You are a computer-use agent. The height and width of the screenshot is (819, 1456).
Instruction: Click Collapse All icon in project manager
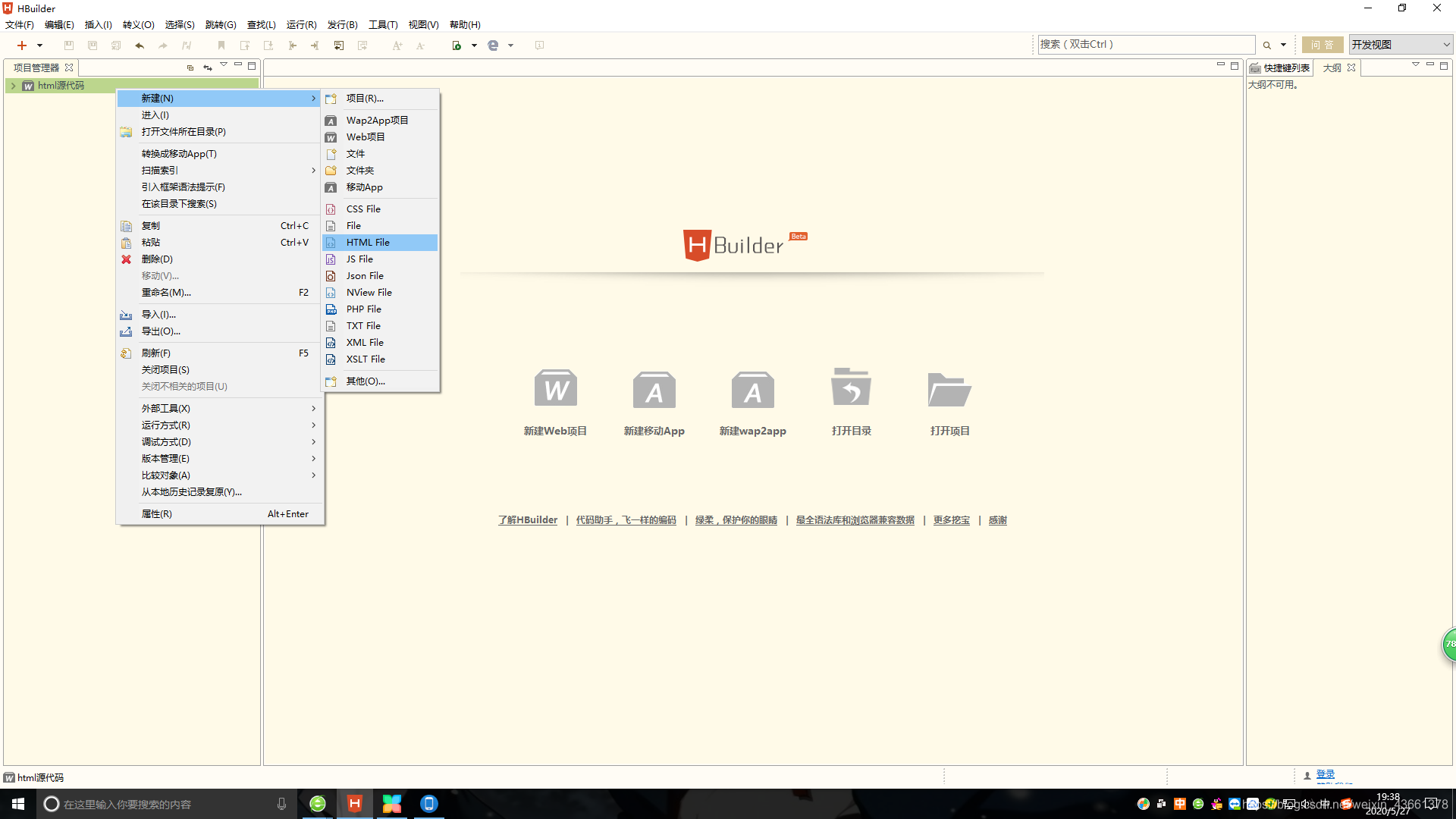190,67
